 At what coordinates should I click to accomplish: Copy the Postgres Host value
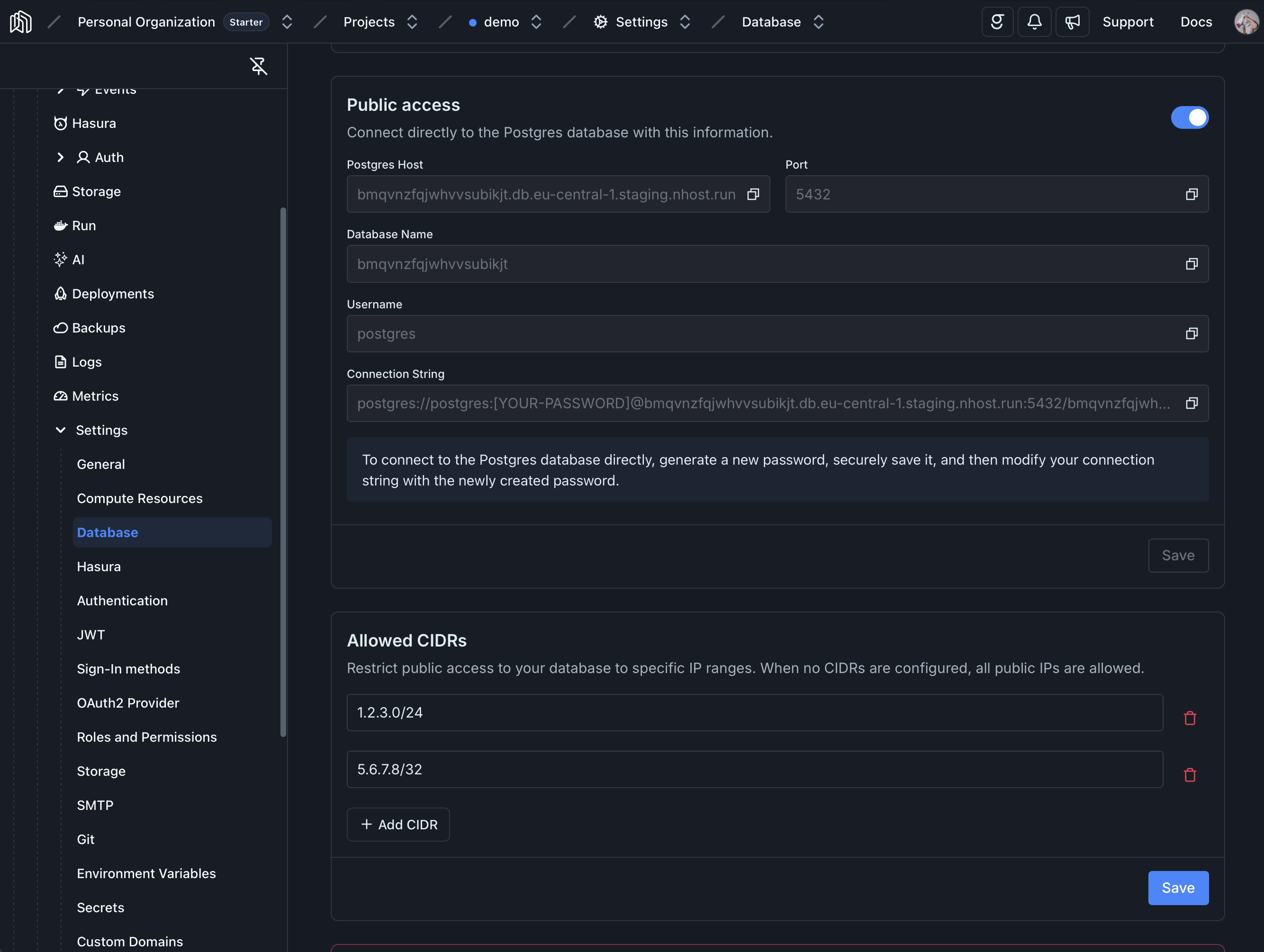click(x=753, y=194)
